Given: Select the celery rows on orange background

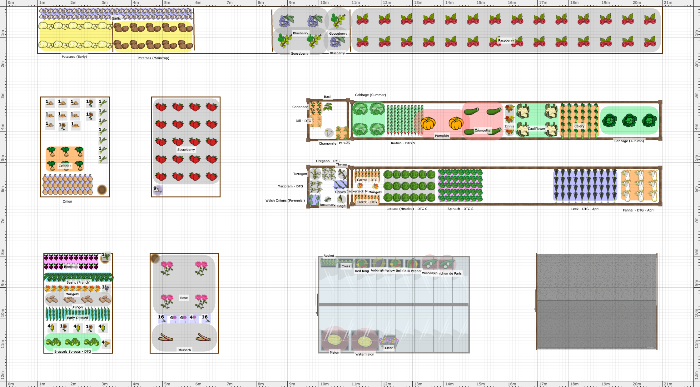Looking at the screenshot, I should 579,121.
